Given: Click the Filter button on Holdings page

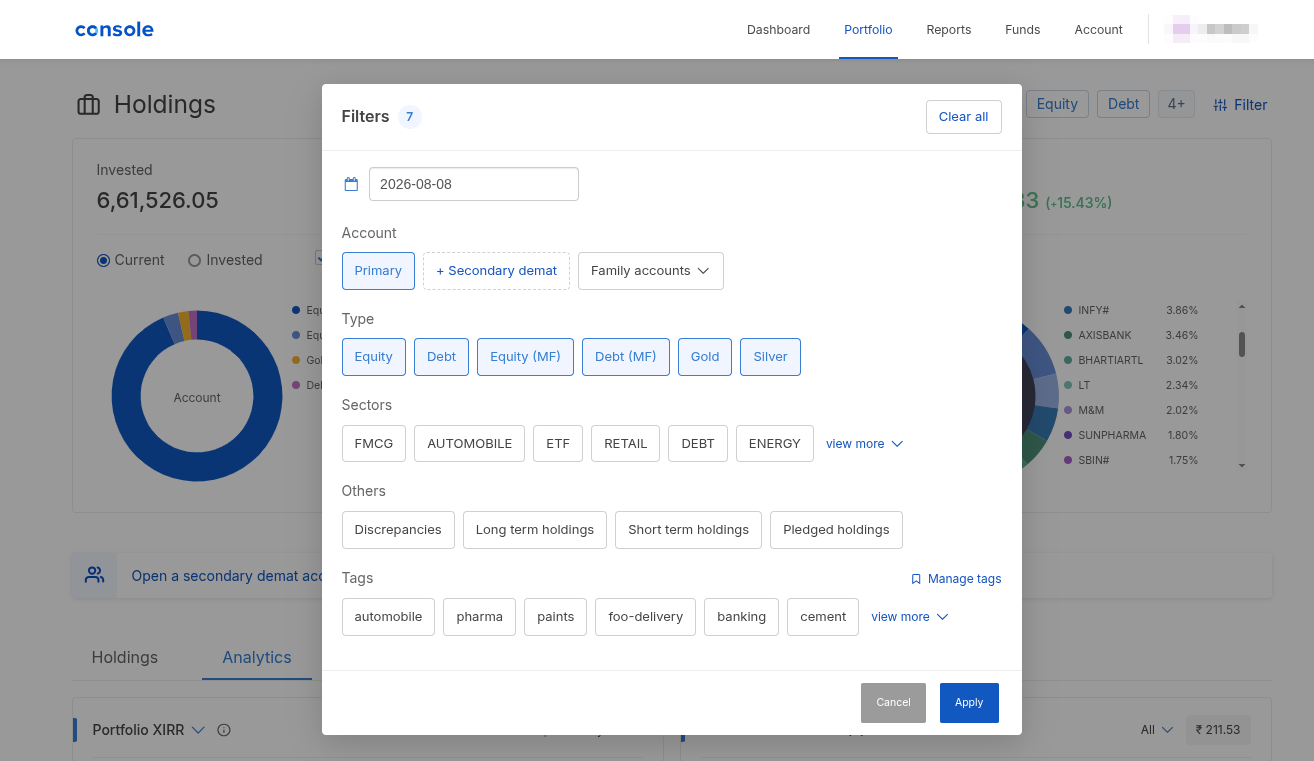Looking at the screenshot, I should [x=1240, y=105].
